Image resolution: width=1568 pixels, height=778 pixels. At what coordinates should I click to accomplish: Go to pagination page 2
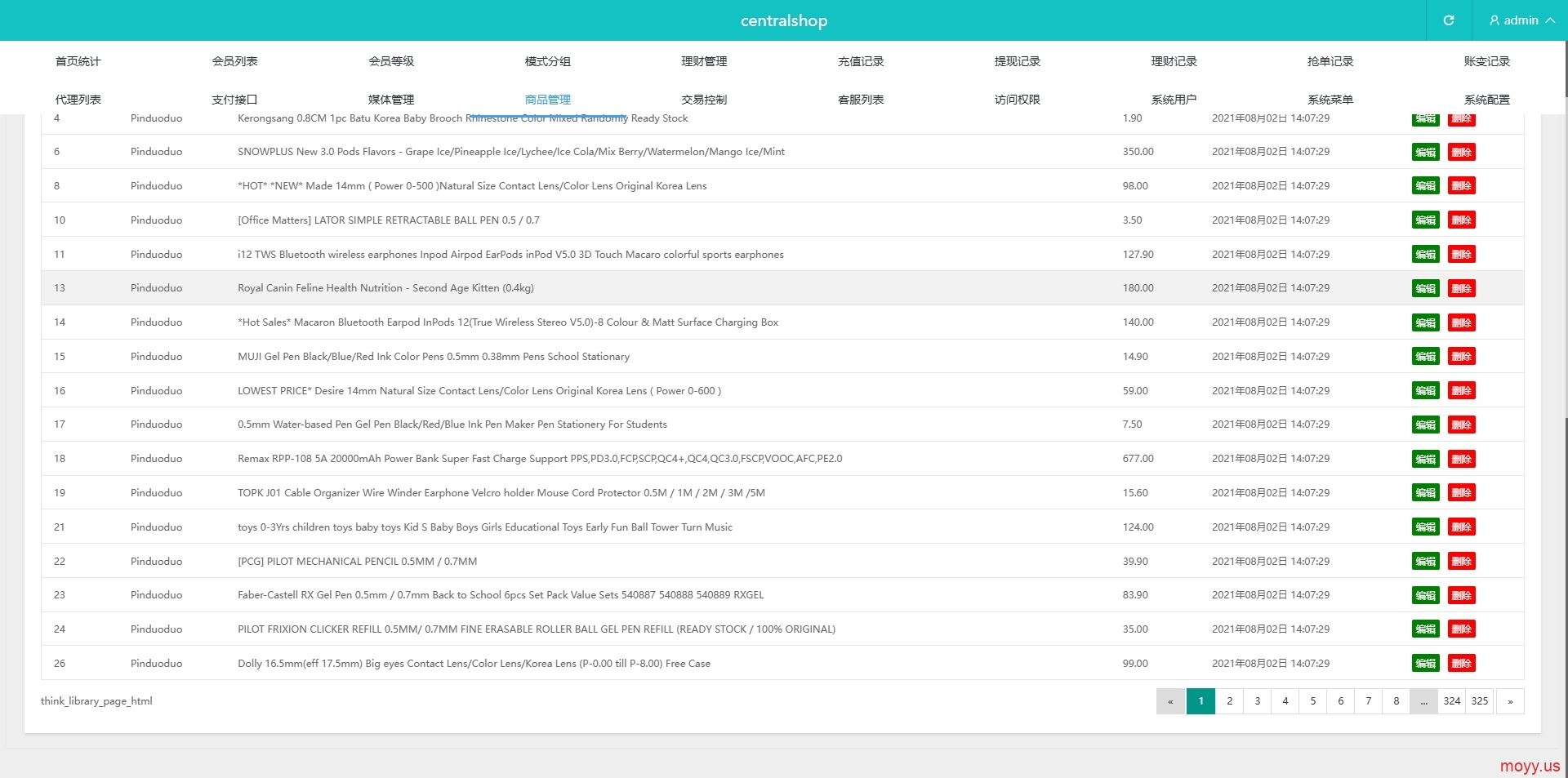(1230, 701)
